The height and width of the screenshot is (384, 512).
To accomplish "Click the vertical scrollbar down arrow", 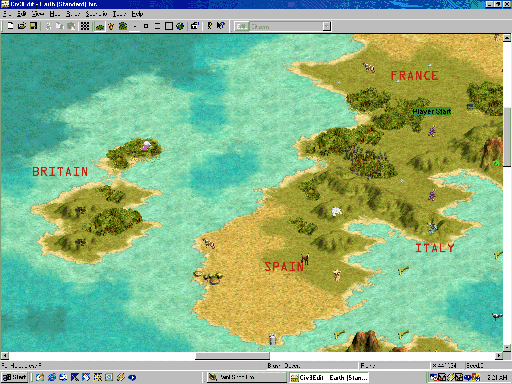I will coord(507,348).
